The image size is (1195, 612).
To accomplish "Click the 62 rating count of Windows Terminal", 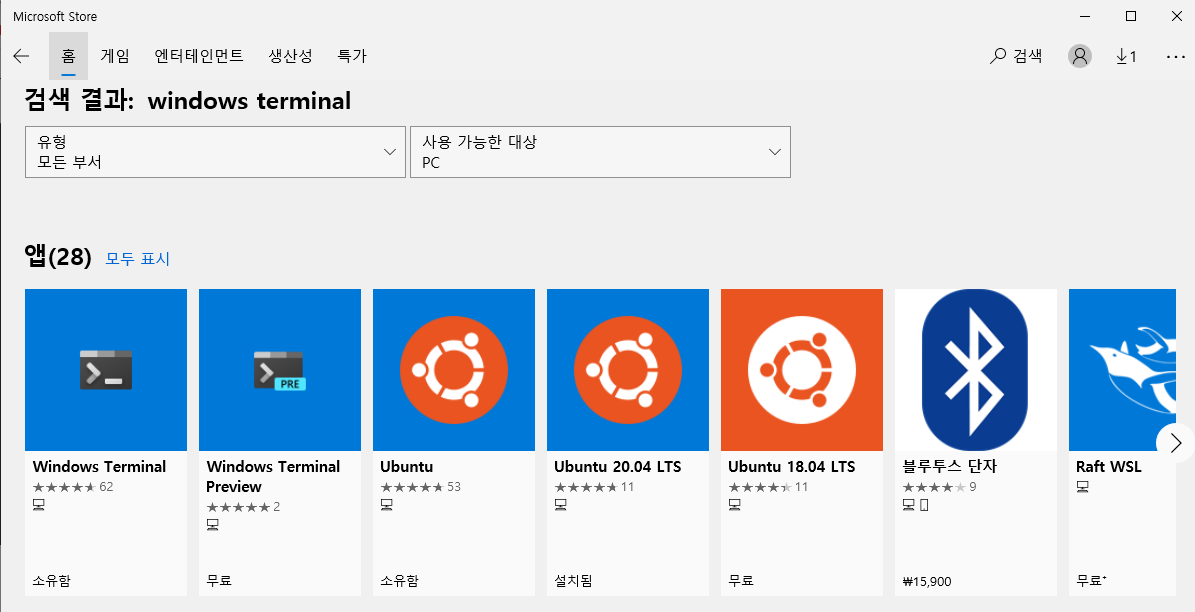I will pyautogui.click(x=106, y=486).
